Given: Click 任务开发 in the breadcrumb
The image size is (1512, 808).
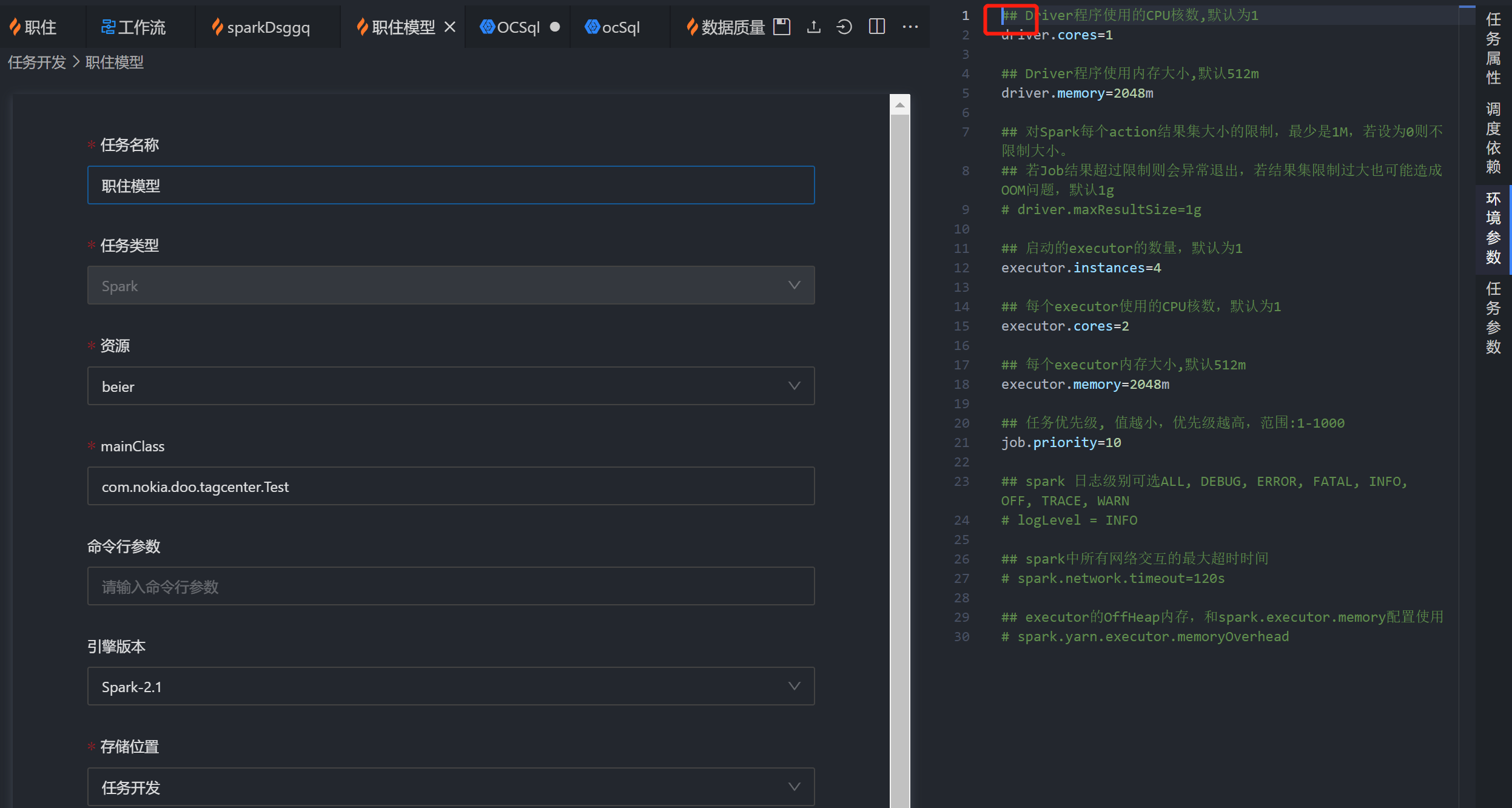Looking at the screenshot, I should pos(36,62).
